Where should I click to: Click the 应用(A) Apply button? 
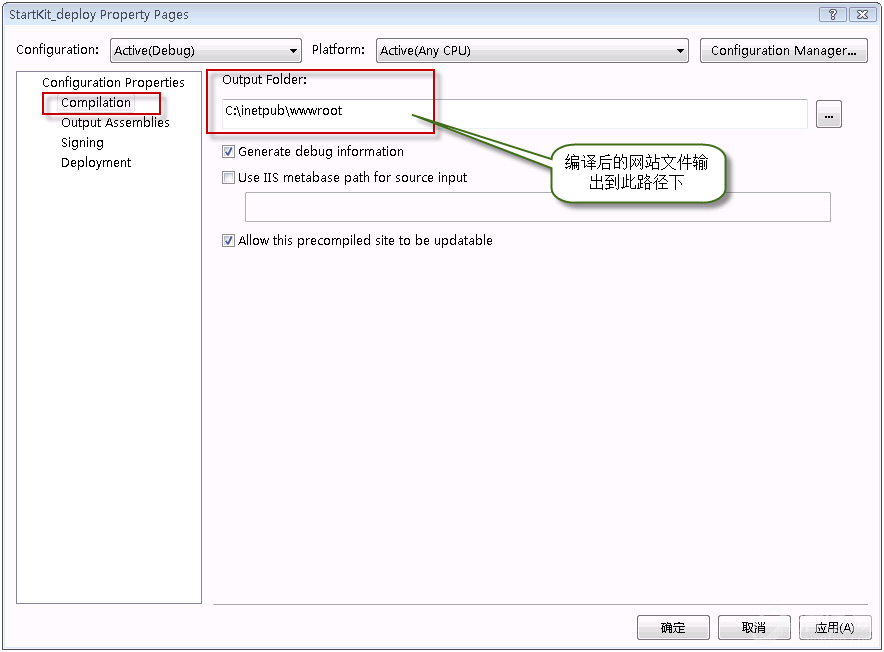834,627
